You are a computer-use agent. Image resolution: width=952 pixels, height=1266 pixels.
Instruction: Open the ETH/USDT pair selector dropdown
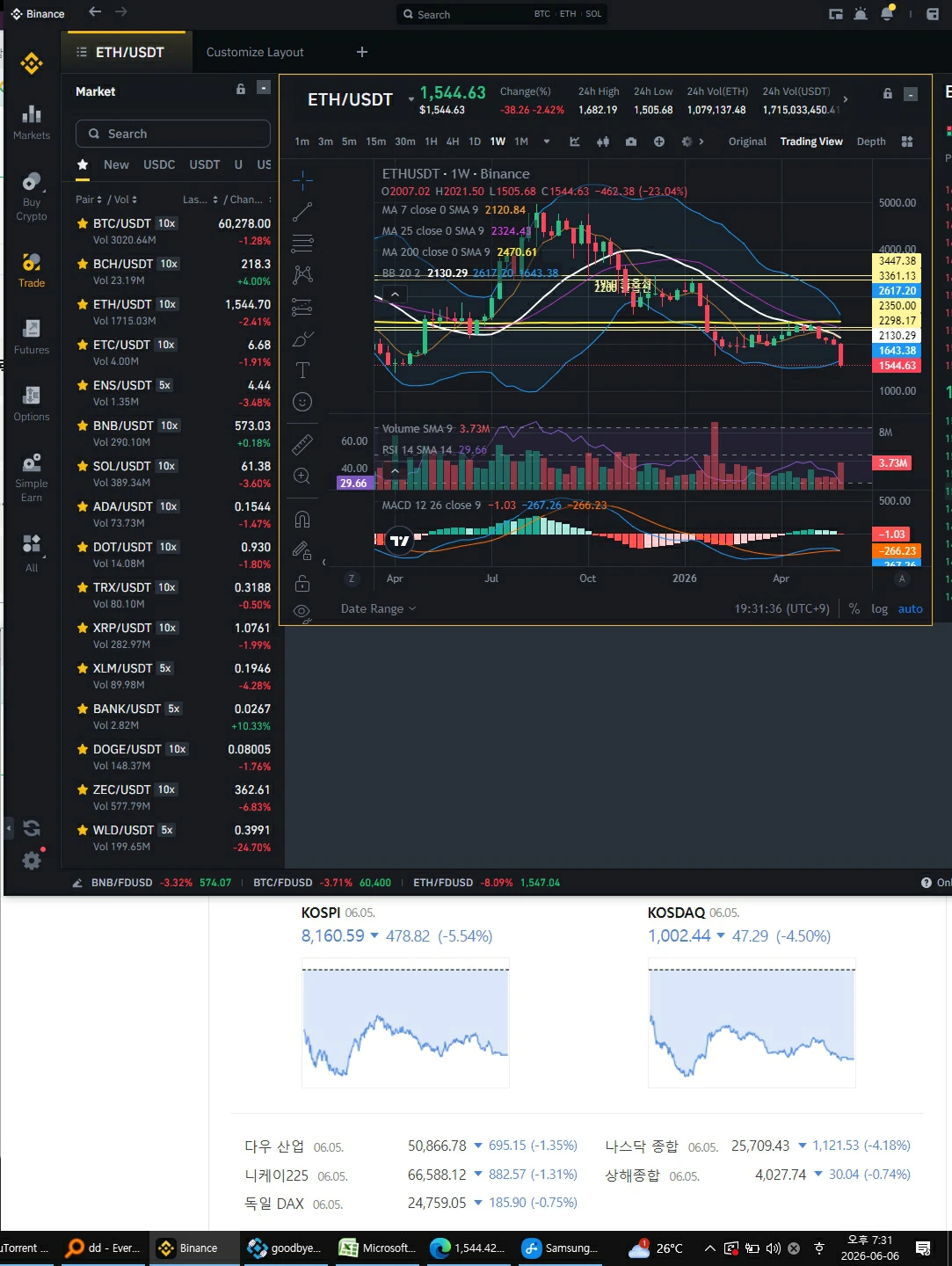tap(411, 99)
